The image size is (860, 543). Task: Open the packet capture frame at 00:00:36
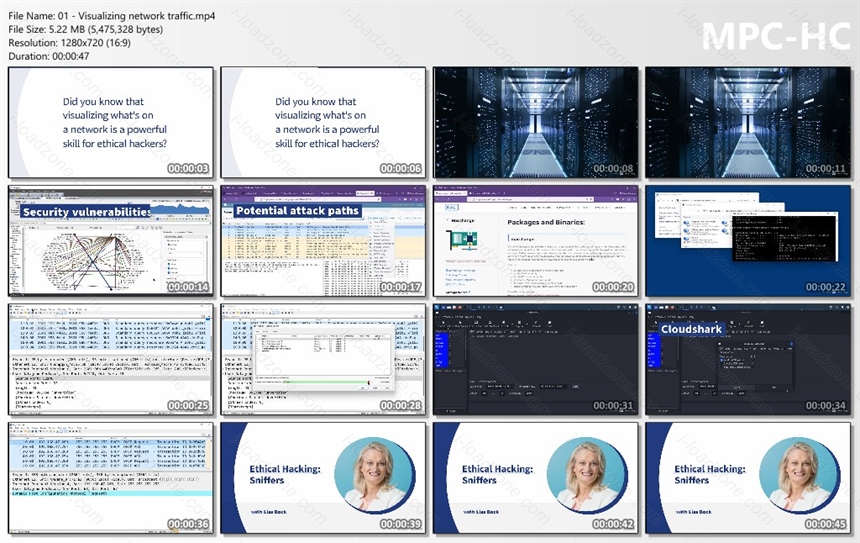(x=111, y=478)
